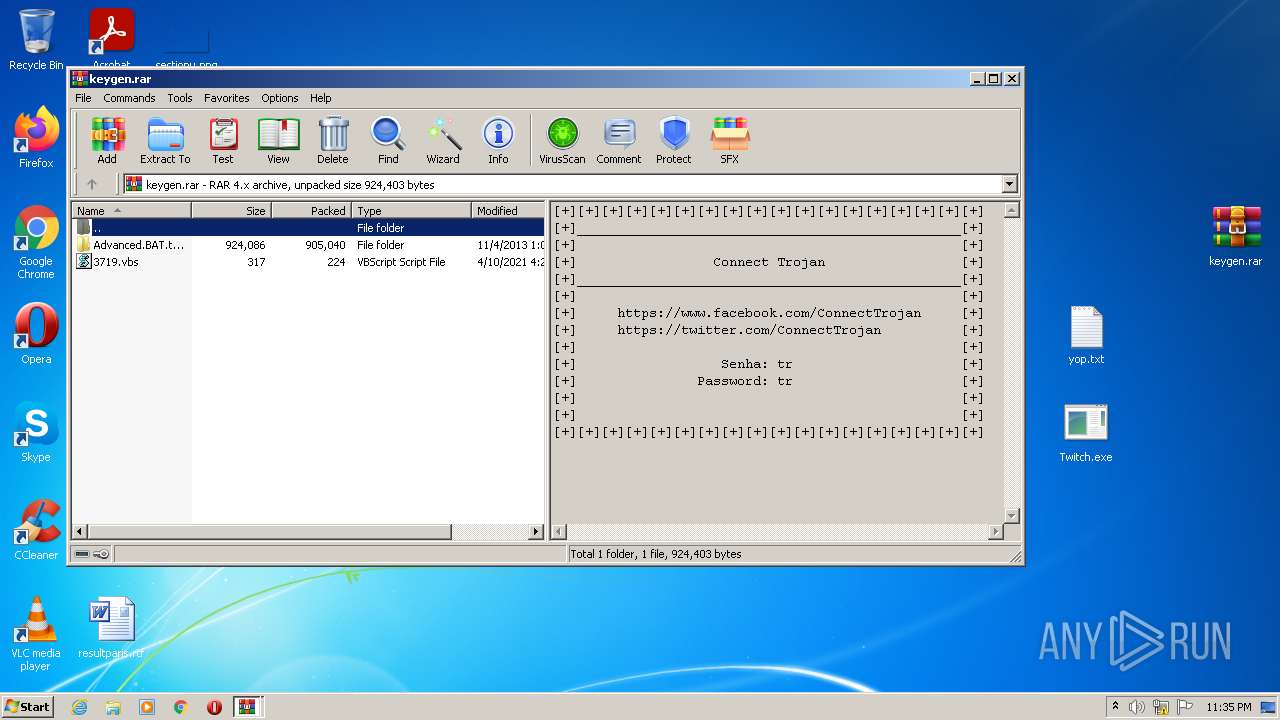Open the Help menu
Viewport: 1280px width, 720px height.
(320, 98)
